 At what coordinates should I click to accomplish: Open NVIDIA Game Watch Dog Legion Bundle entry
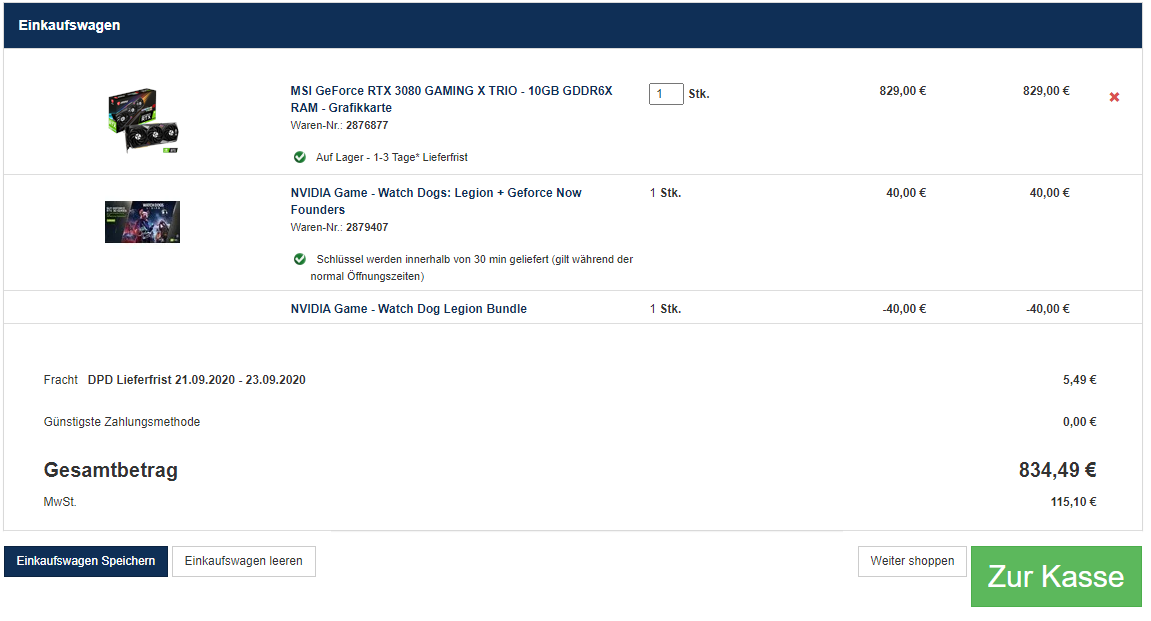[408, 309]
